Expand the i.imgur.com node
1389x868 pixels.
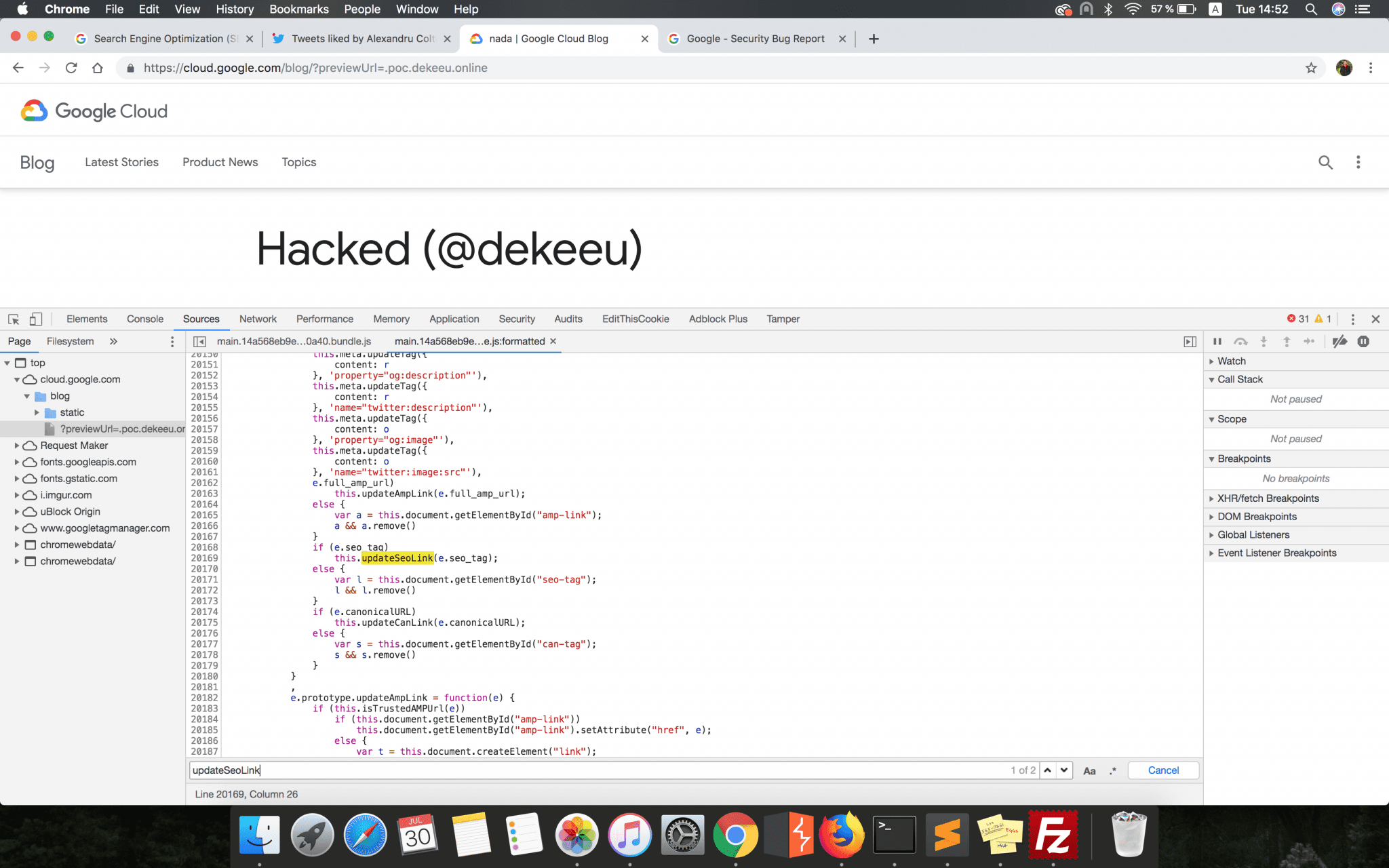point(17,495)
